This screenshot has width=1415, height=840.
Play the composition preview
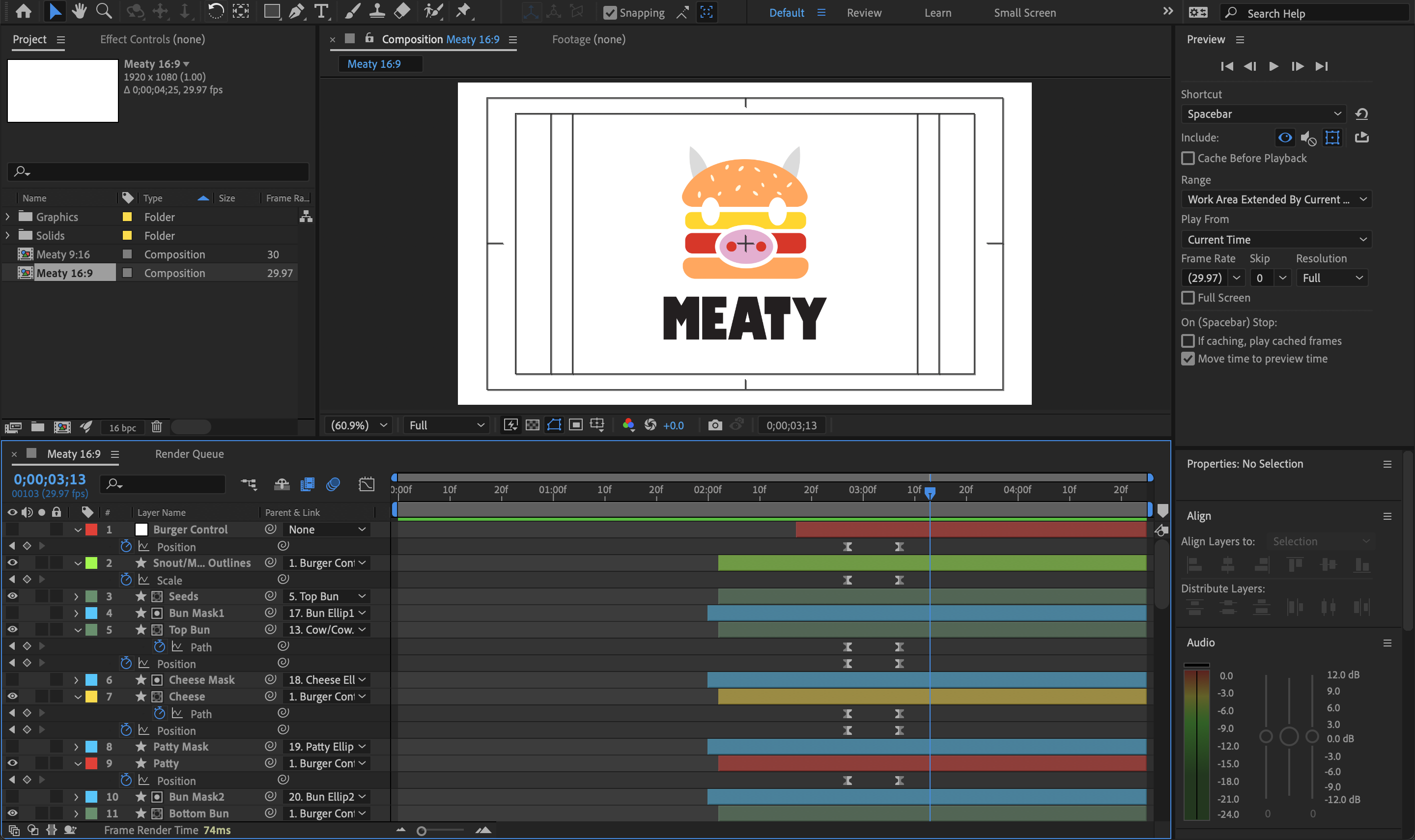[x=1273, y=66]
